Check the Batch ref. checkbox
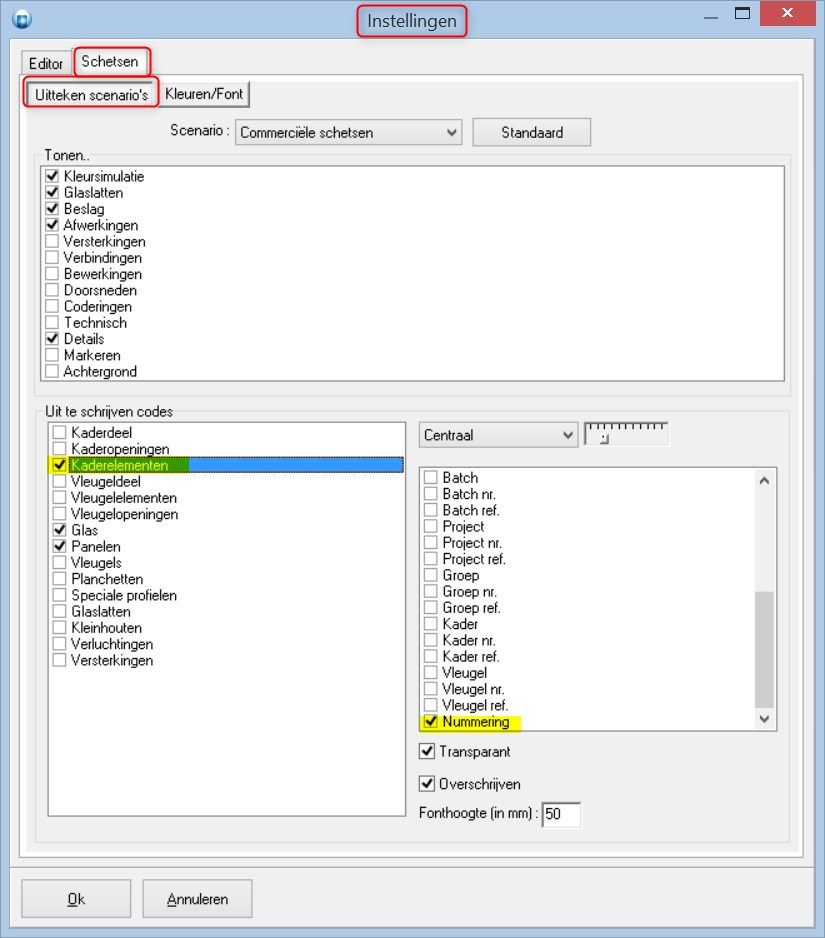 pyautogui.click(x=431, y=510)
